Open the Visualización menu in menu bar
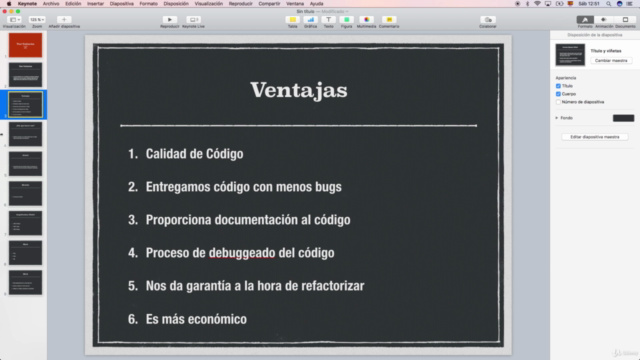The width and height of the screenshot is (640, 360). (x=209, y=4)
